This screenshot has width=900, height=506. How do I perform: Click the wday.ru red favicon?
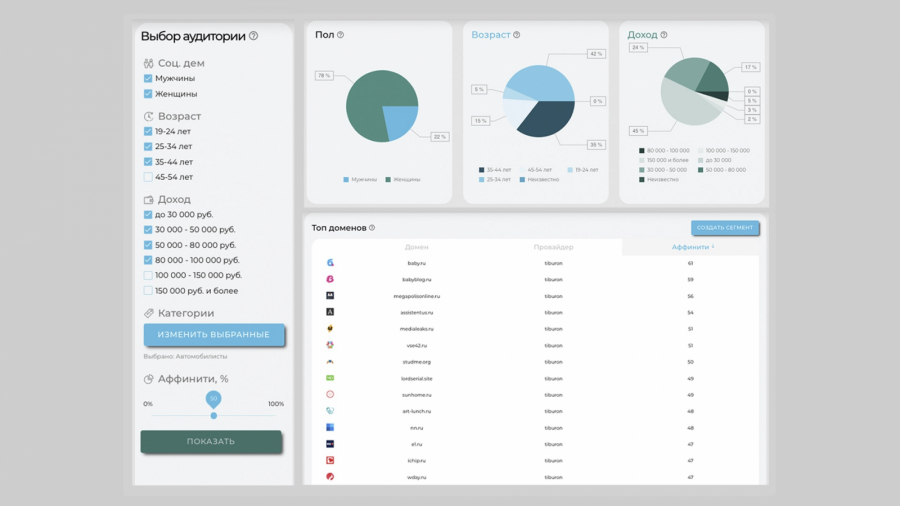click(x=330, y=477)
